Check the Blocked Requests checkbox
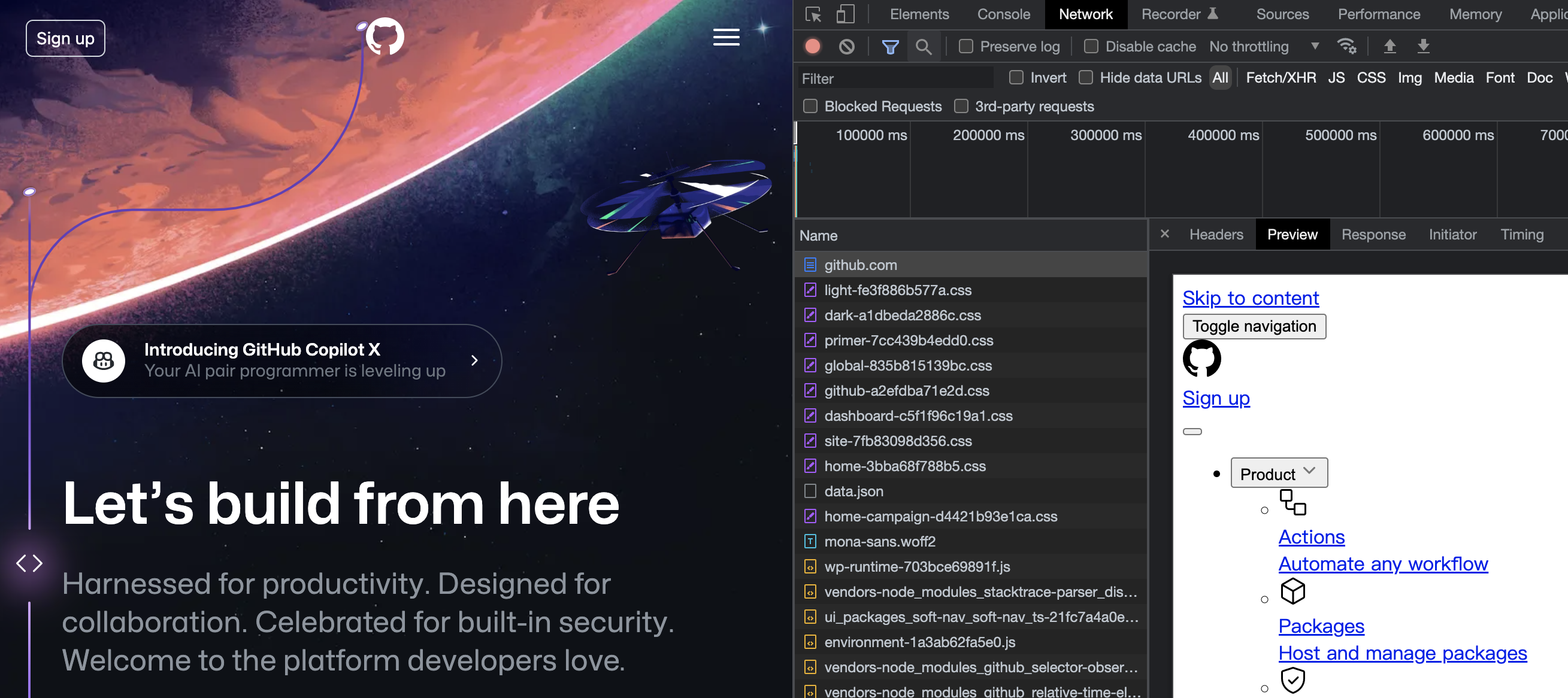This screenshot has height=698, width=1568. pyautogui.click(x=810, y=106)
